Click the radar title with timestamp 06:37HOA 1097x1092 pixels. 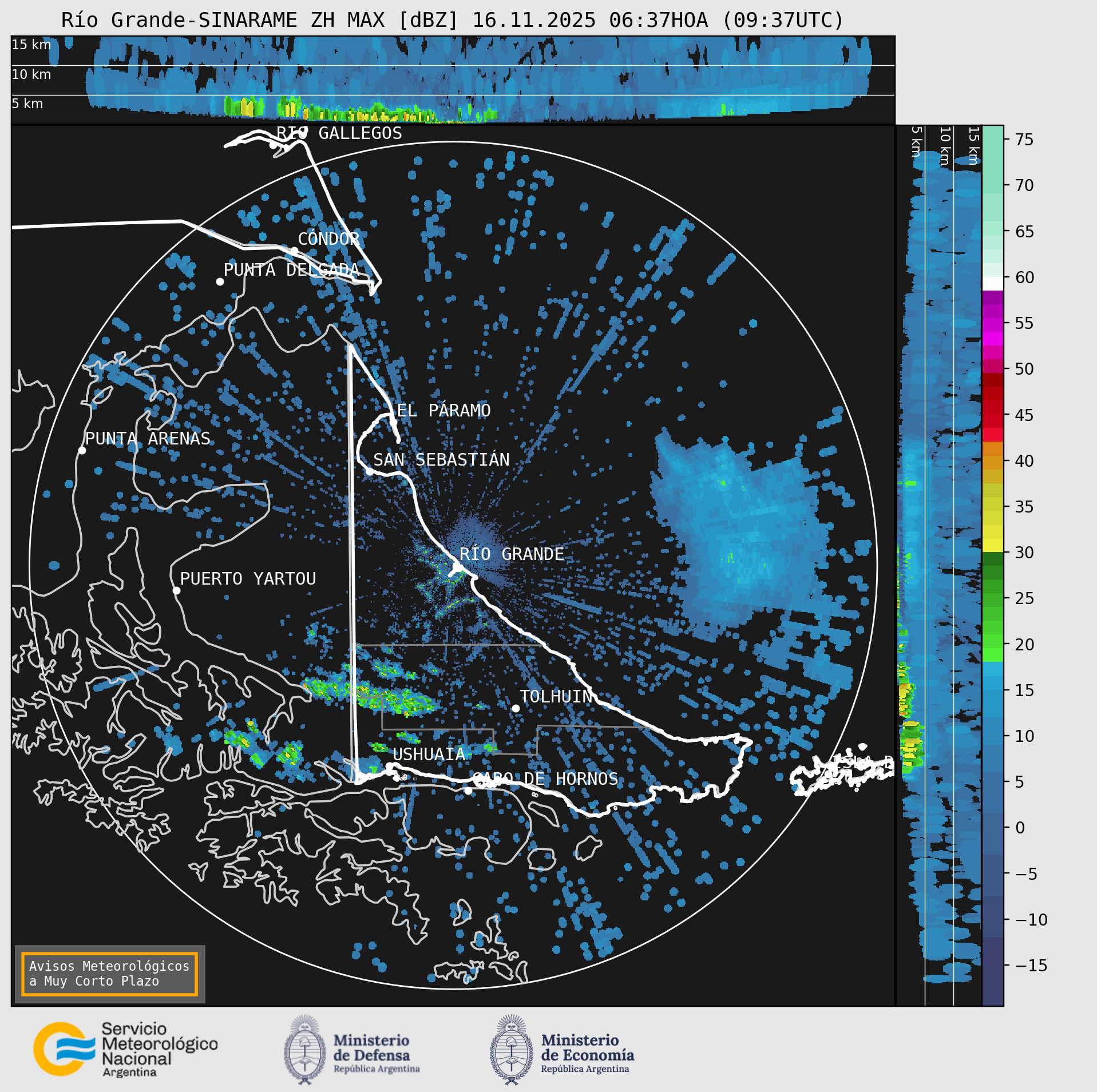click(453, 20)
